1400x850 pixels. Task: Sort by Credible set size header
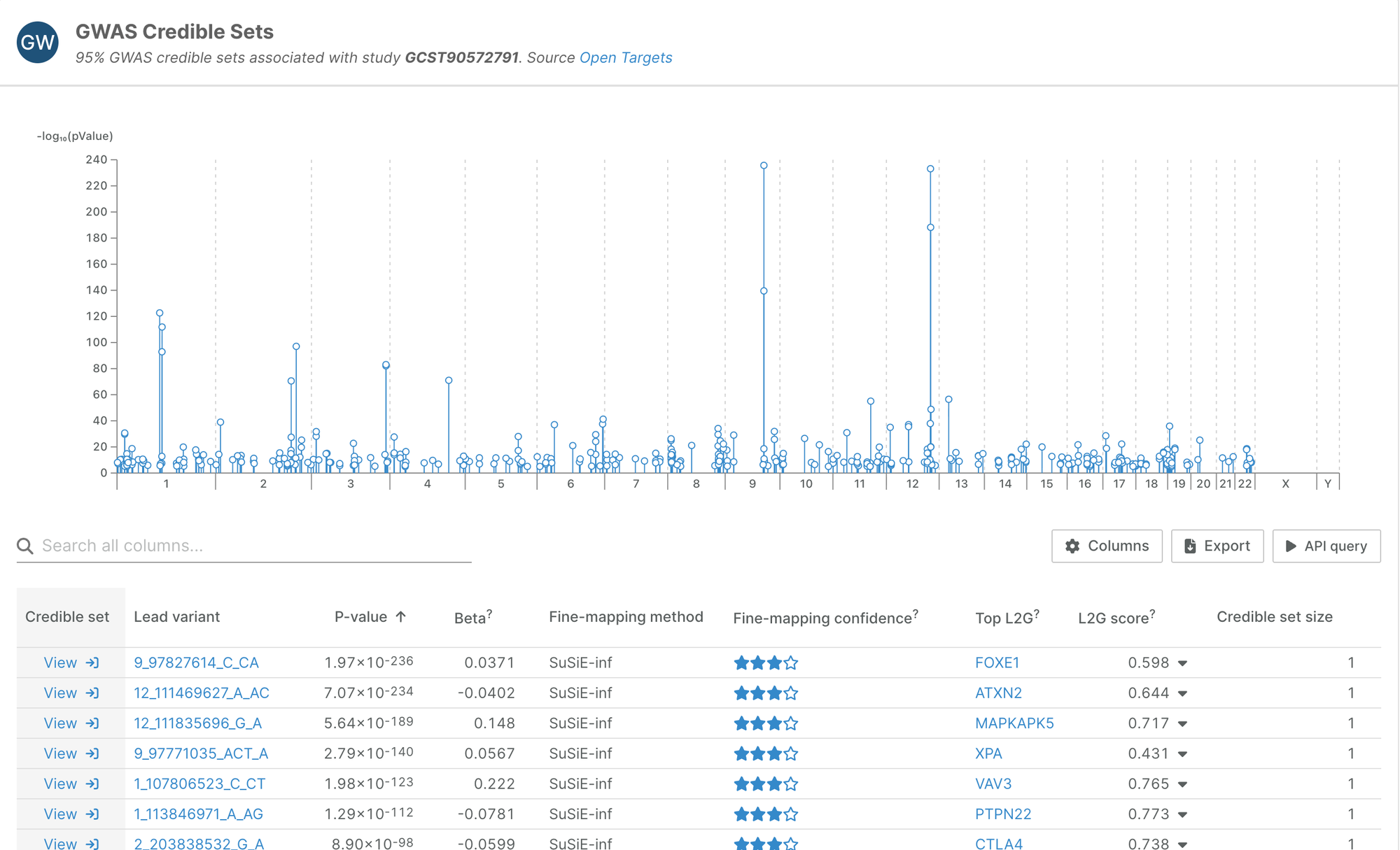[1274, 617]
